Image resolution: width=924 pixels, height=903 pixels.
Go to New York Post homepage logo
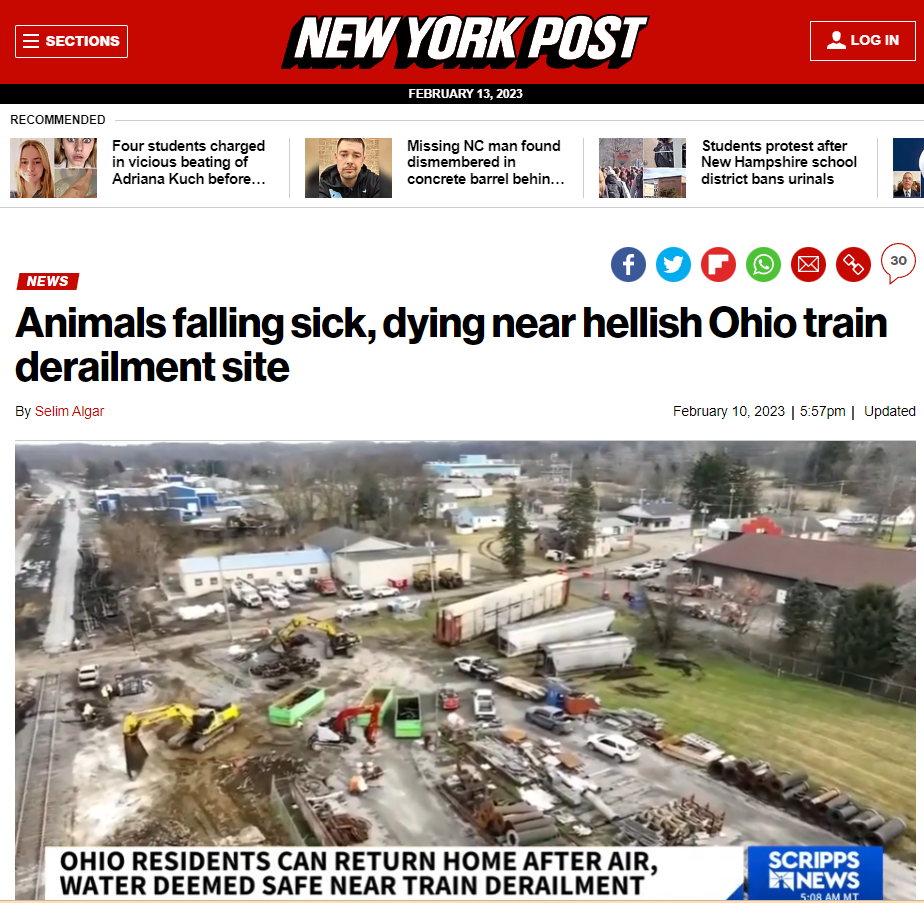point(465,41)
